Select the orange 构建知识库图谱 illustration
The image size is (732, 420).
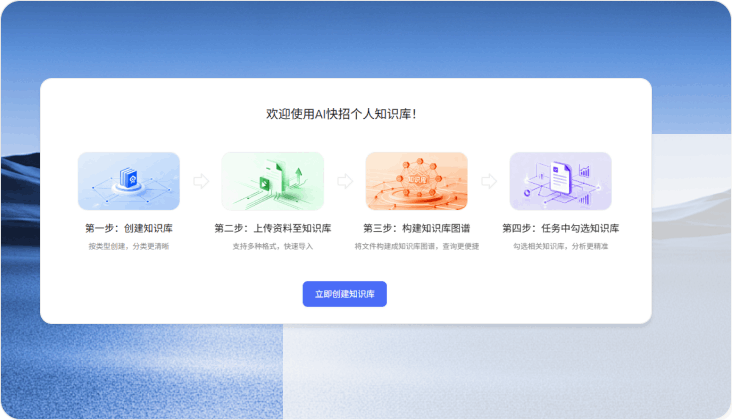(x=416, y=181)
